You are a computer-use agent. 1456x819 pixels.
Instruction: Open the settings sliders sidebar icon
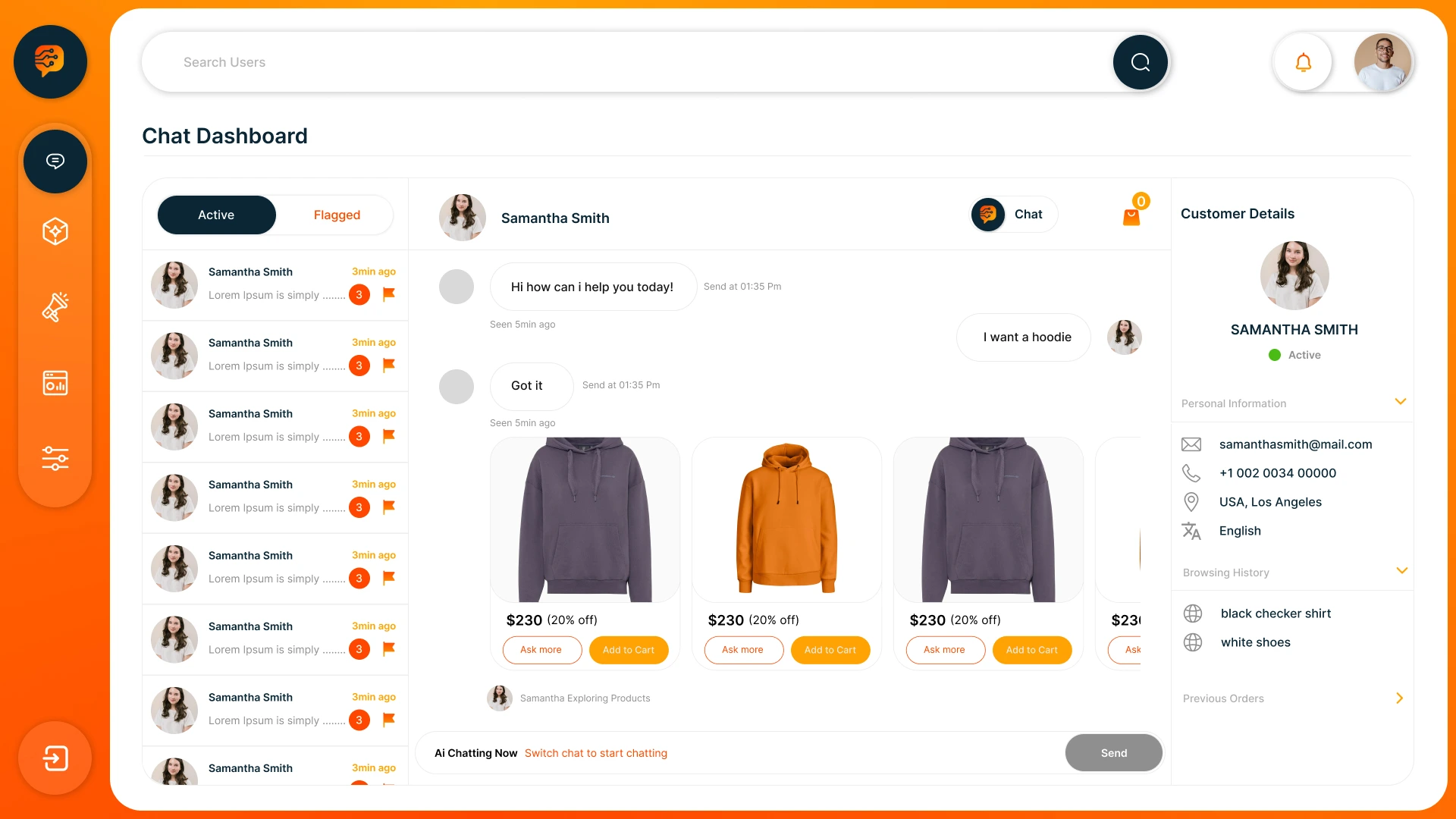[55, 458]
